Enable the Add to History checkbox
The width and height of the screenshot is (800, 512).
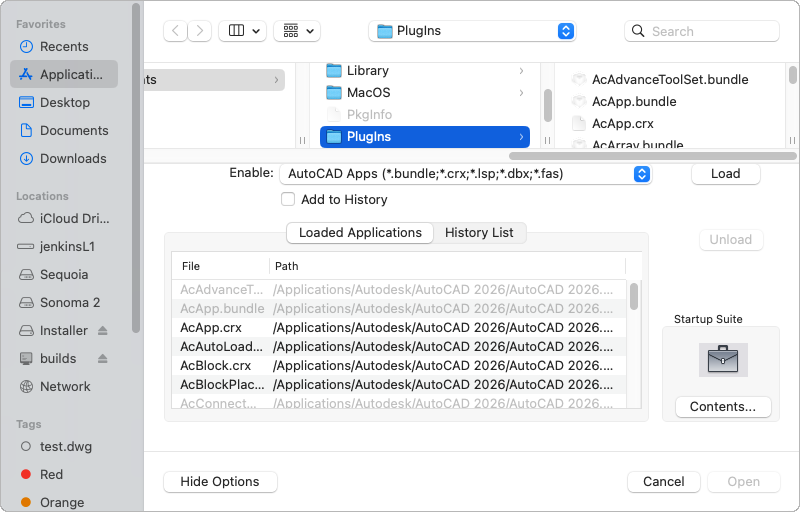coord(288,200)
